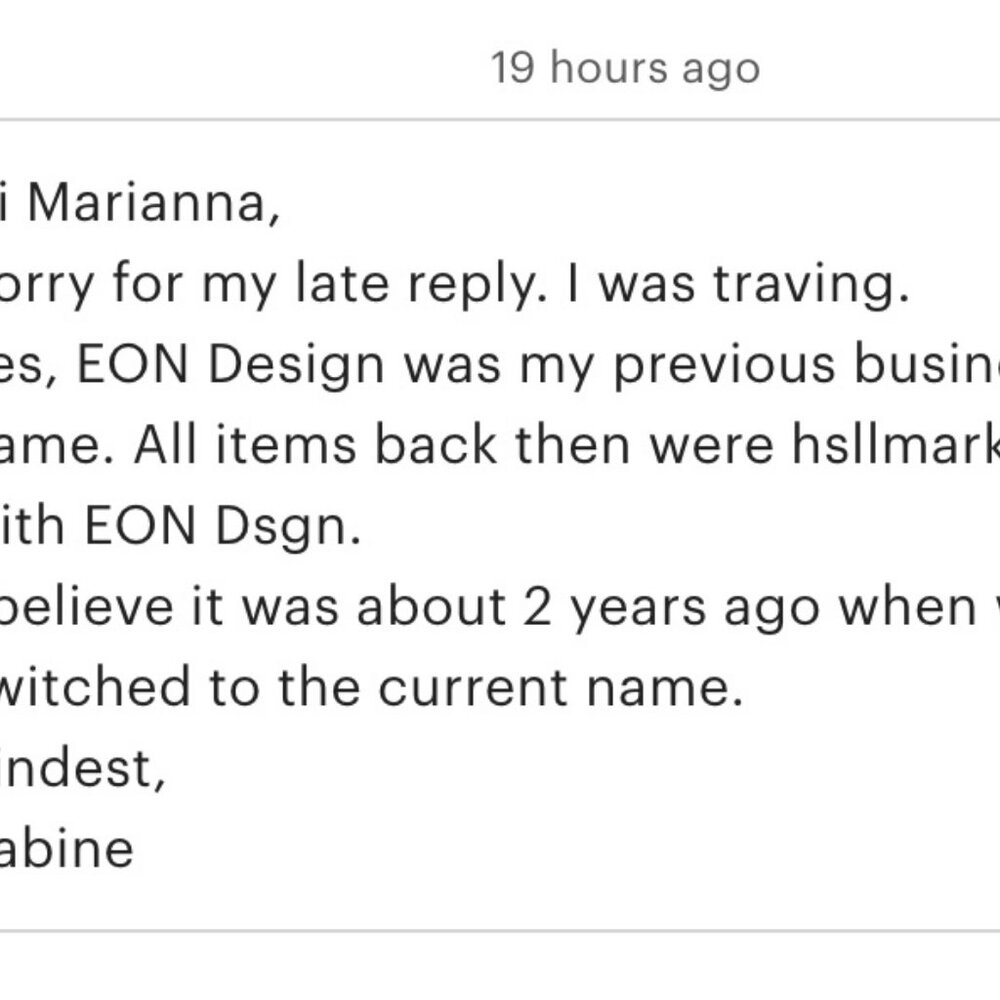Click the "All items back then" sentence

coord(382,445)
